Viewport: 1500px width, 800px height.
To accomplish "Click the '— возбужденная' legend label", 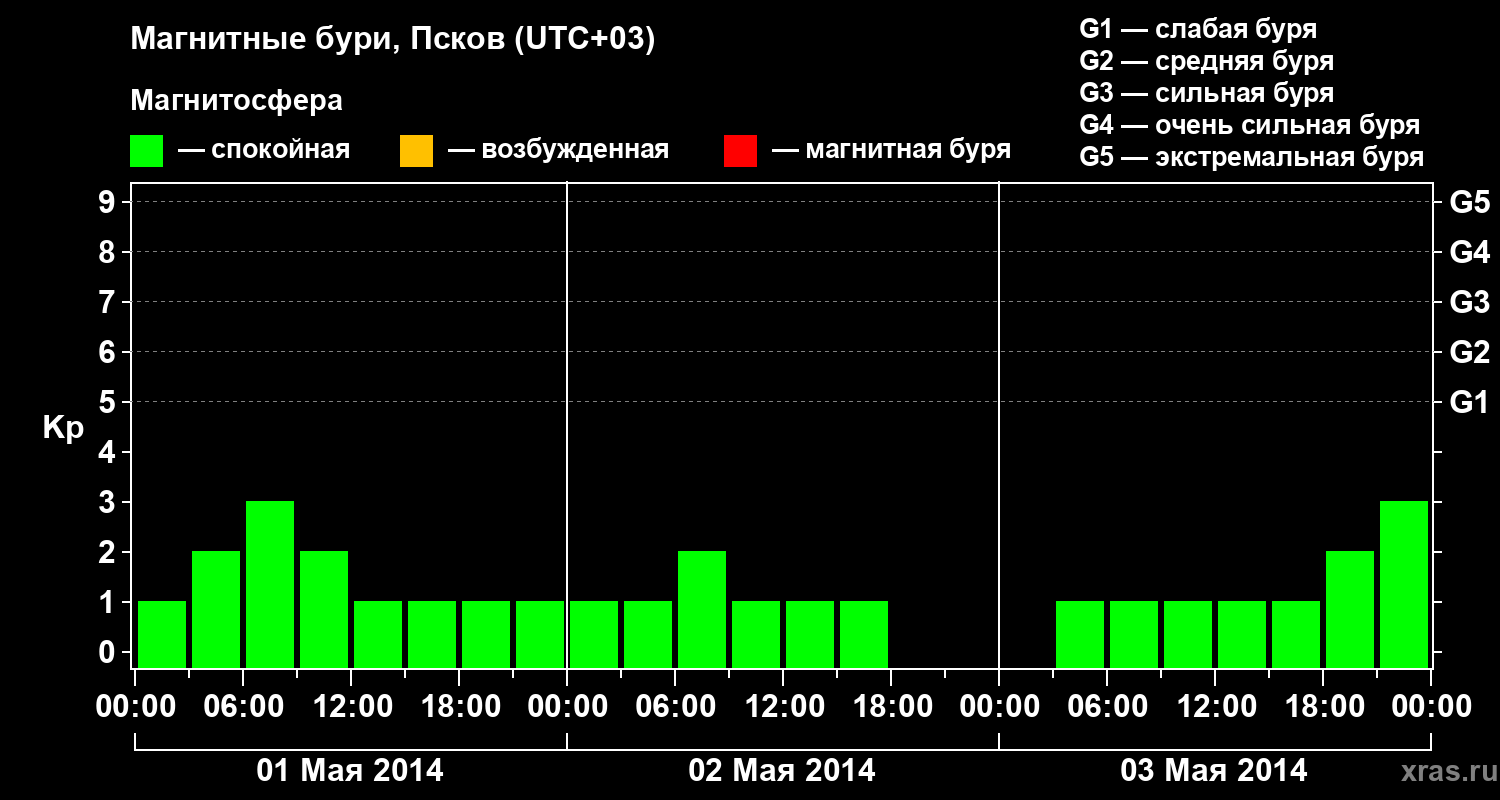I will (559, 150).
